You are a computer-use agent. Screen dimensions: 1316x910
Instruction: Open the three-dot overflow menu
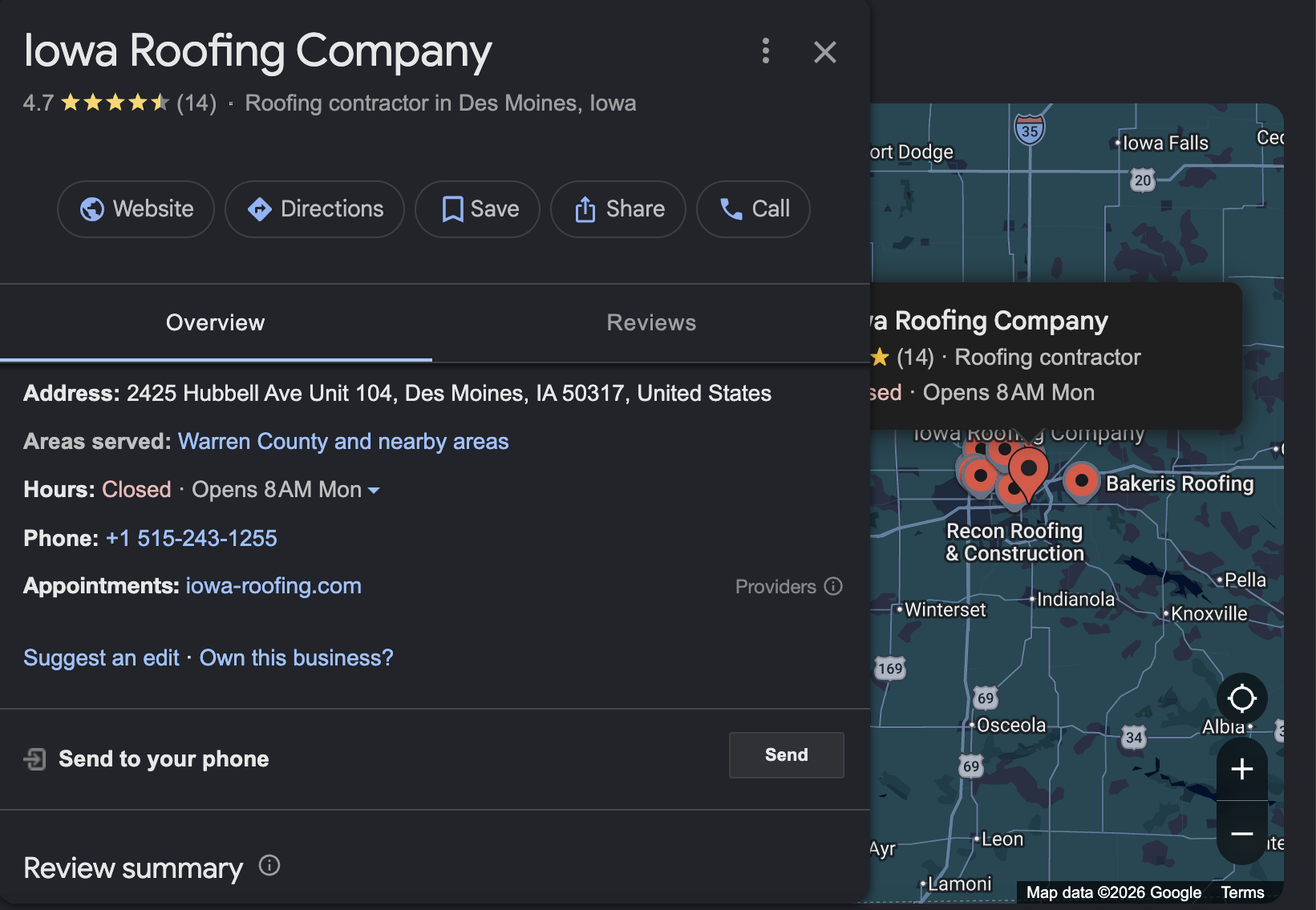coord(766,52)
